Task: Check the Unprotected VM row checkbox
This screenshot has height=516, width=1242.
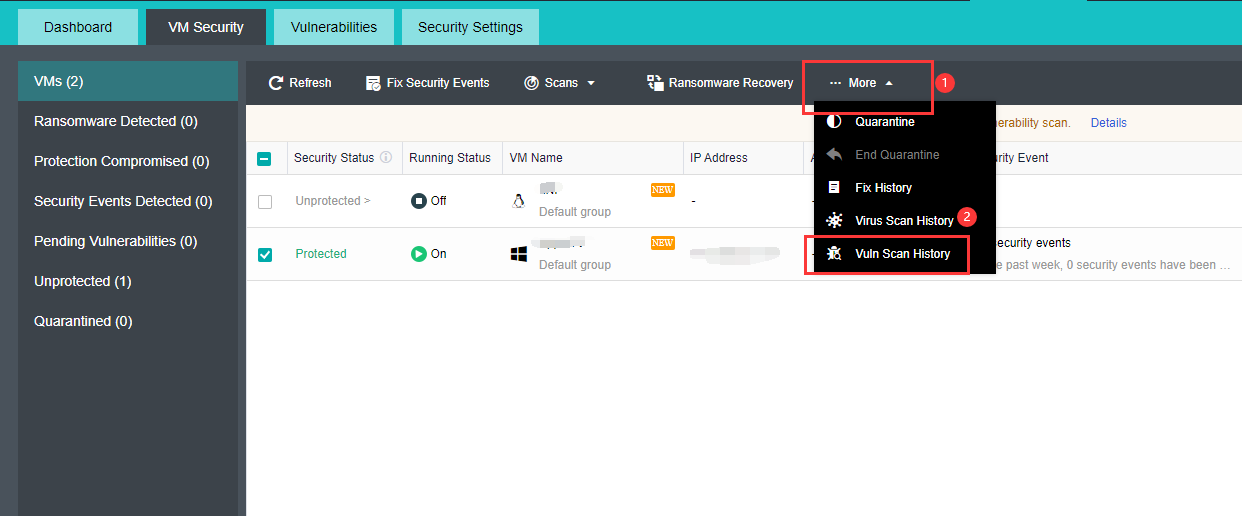Action: tap(265, 201)
